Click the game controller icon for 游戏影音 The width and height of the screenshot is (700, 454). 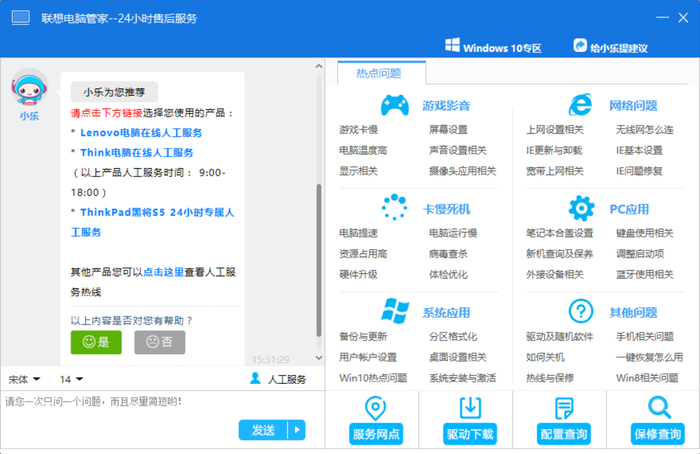(x=395, y=105)
